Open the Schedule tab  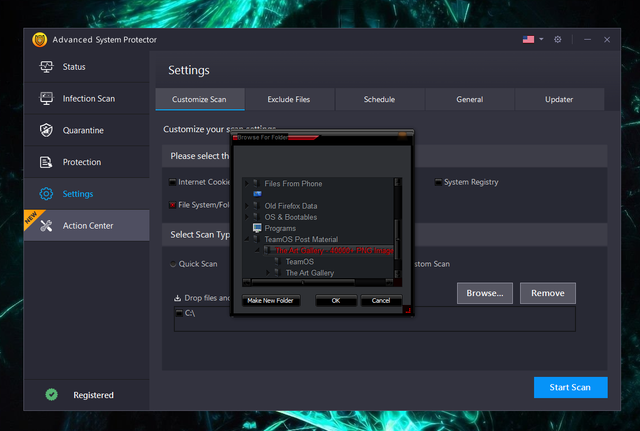tap(380, 99)
